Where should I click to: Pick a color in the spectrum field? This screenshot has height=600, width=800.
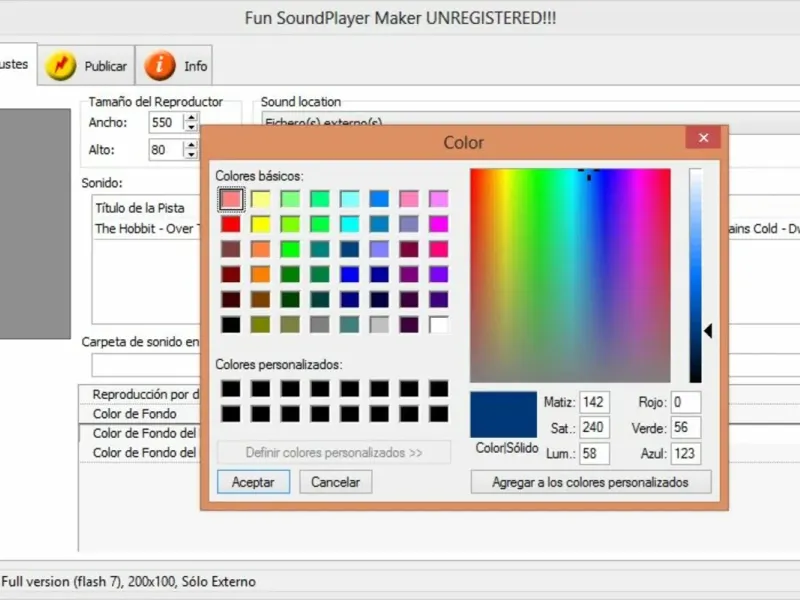[x=570, y=276]
